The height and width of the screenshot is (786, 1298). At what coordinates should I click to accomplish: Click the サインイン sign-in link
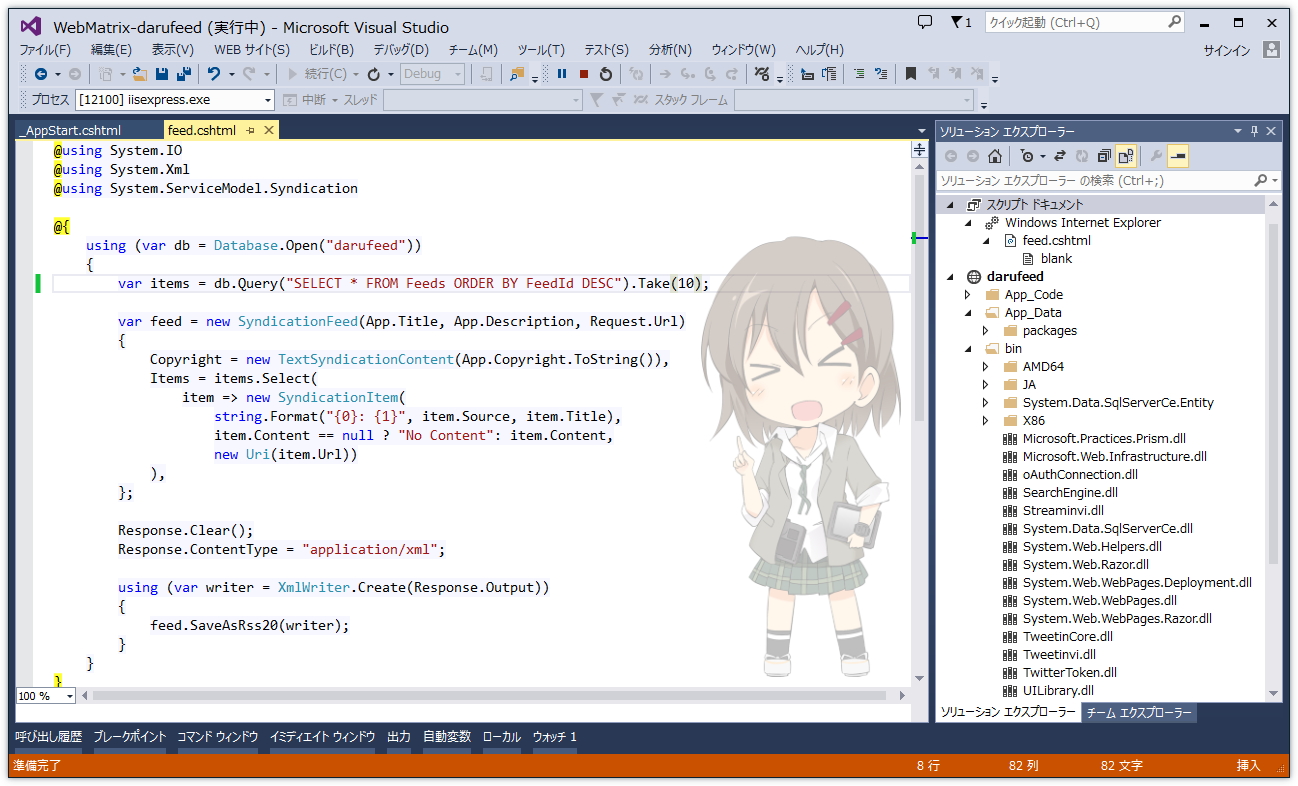click(x=1227, y=50)
